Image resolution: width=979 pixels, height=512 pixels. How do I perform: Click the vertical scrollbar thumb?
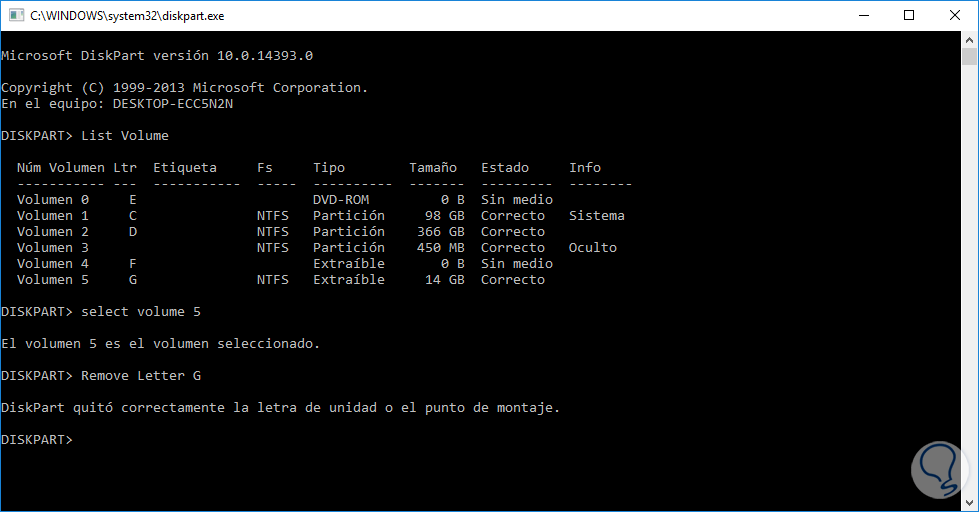pos(969,56)
